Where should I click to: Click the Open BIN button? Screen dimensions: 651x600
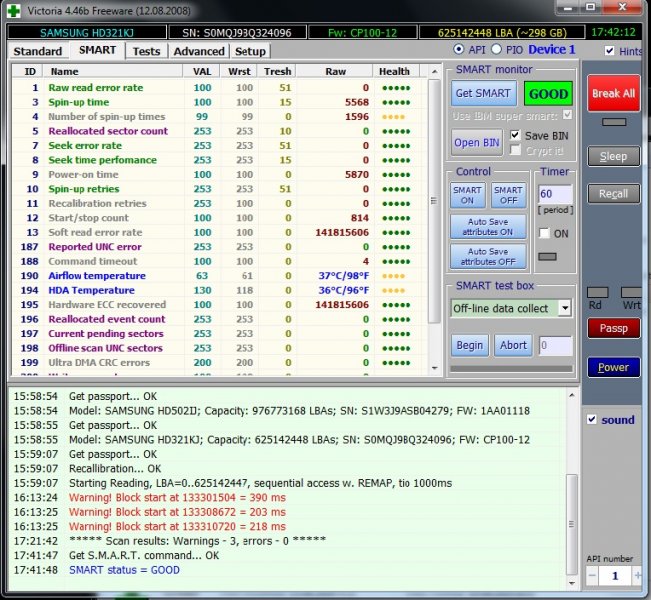coord(477,142)
